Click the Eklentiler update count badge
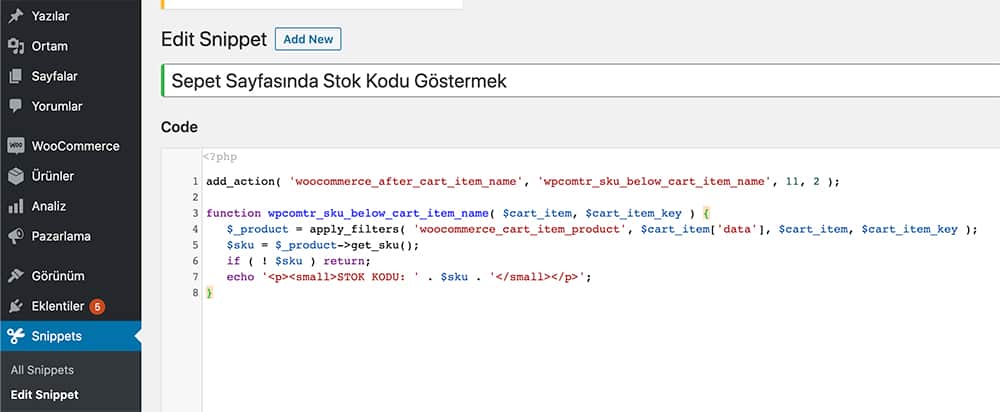Viewport: 1000px width, 412px height. tap(97, 307)
